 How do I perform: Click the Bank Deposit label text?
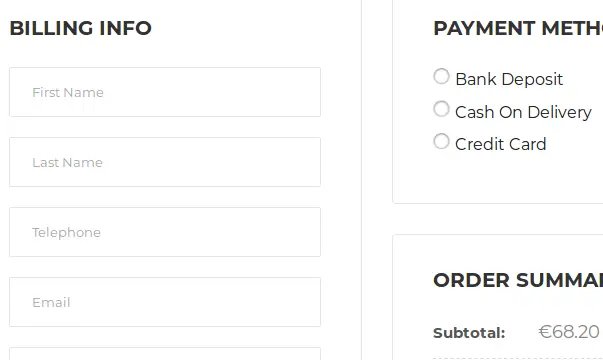coord(509,79)
